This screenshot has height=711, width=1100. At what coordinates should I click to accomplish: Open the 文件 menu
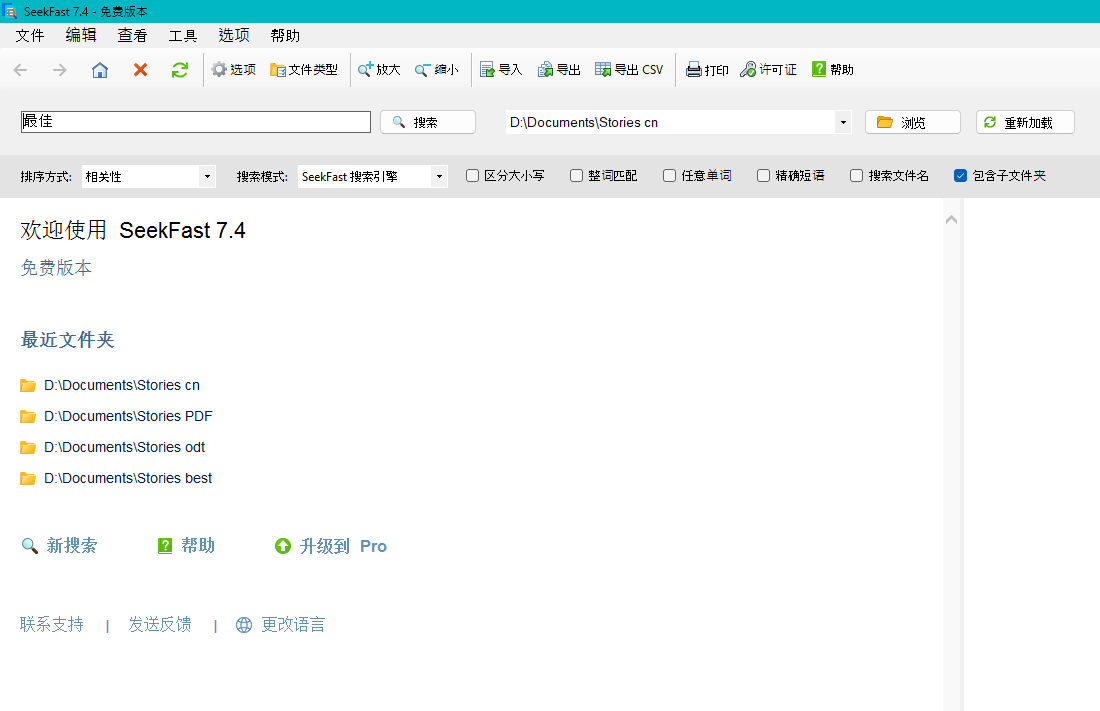point(29,35)
